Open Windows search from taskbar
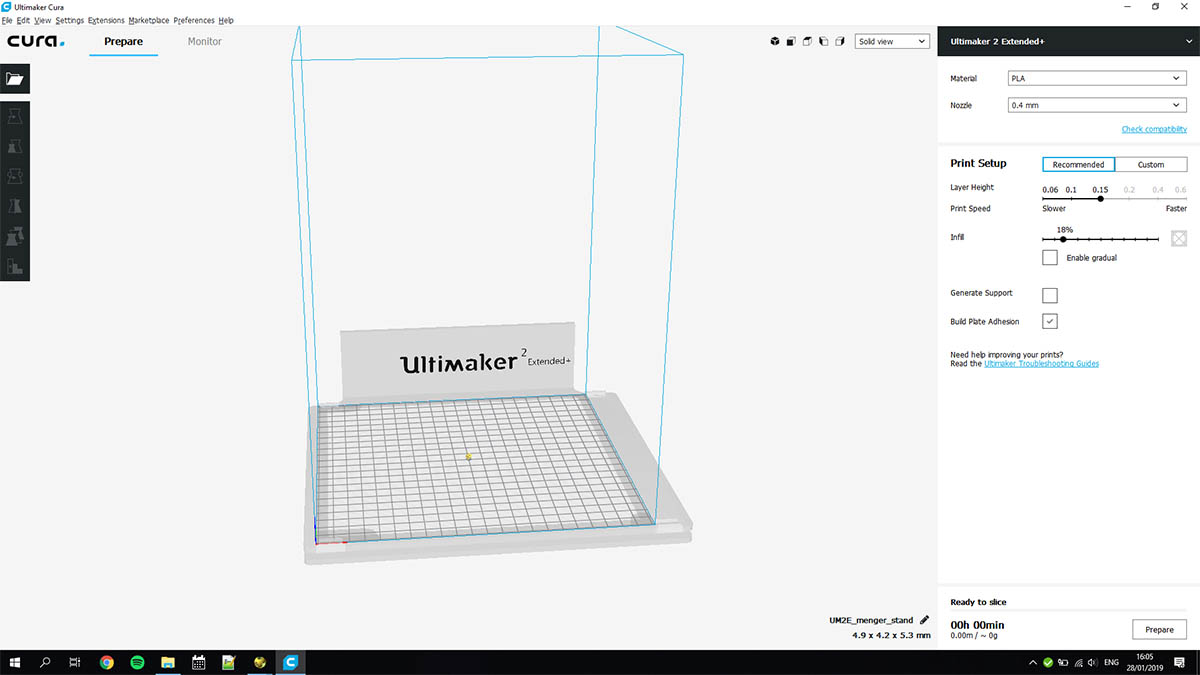This screenshot has width=1200, height=675. [45, 662]
